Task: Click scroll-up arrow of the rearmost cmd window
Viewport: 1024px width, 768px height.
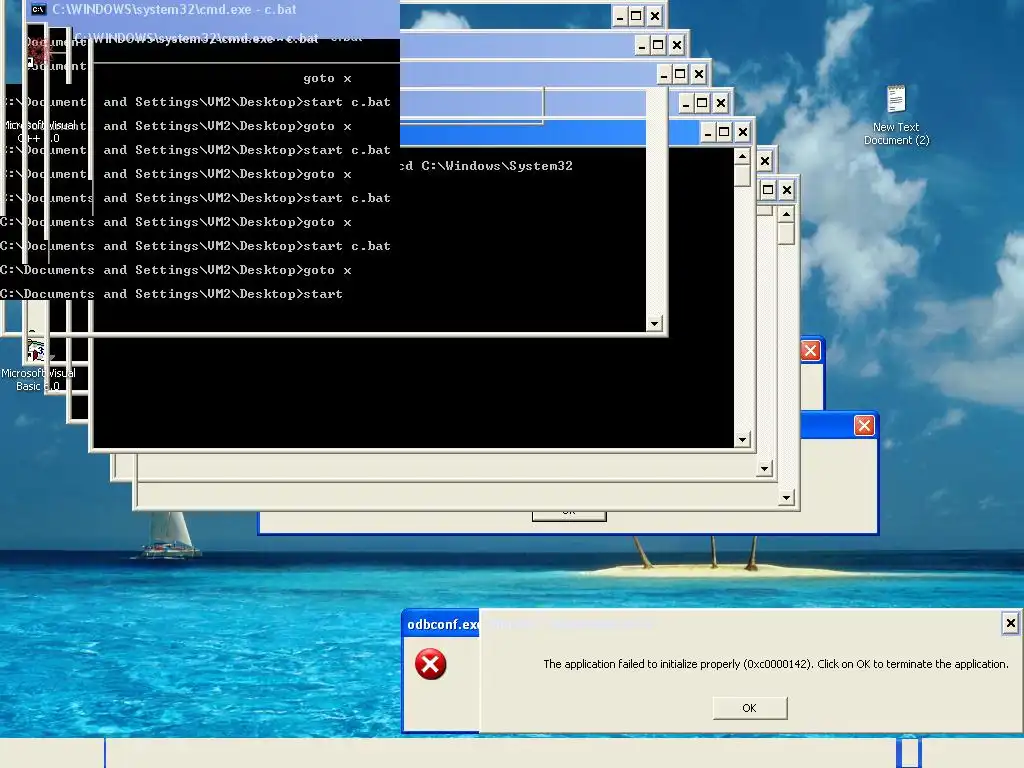Action: [786, 214]
